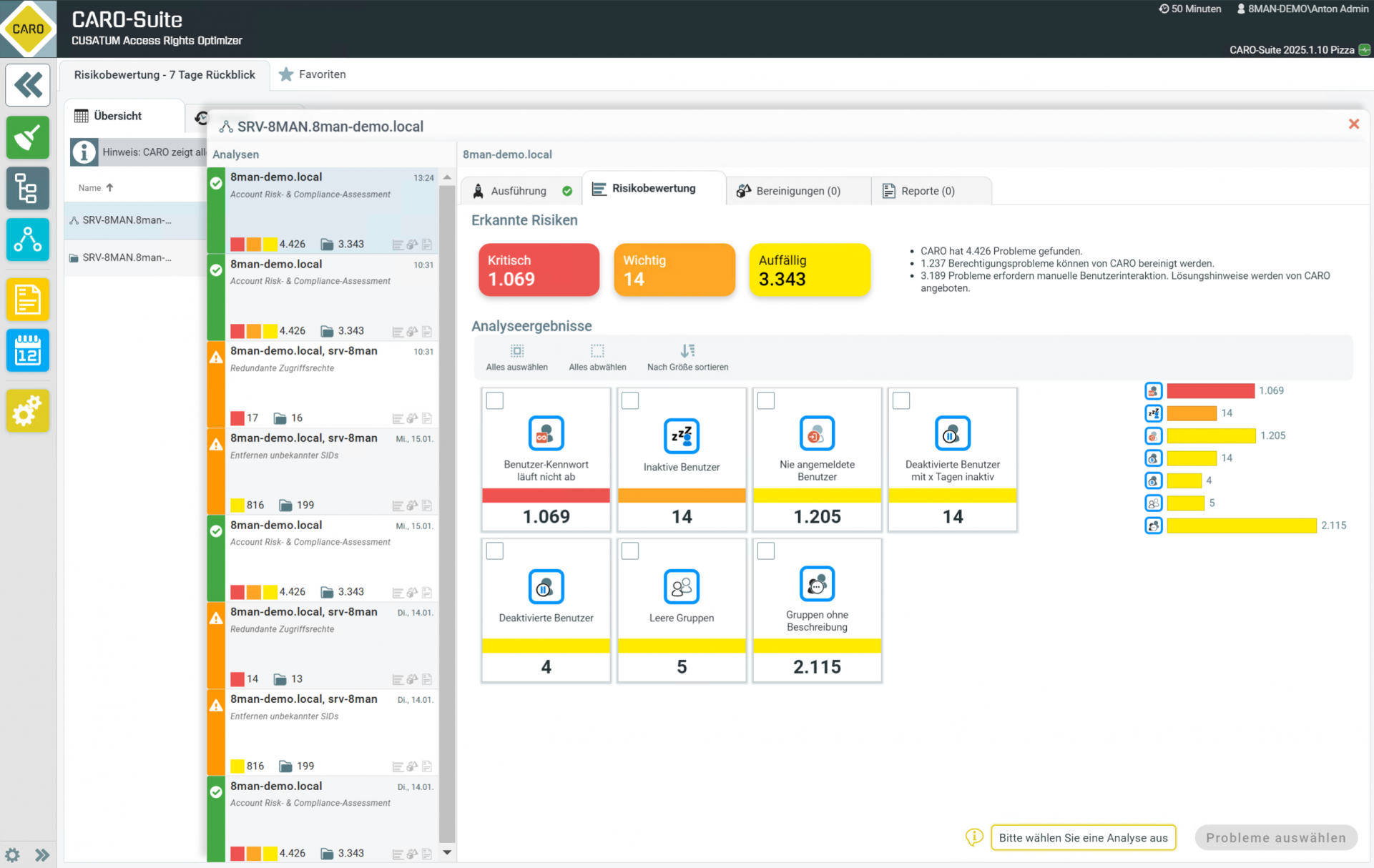Screen dimensions: 1374x868
Task: Check Deaktivierte Benutzer mit x Tagen inaktiv
Action: click(901, 400)
